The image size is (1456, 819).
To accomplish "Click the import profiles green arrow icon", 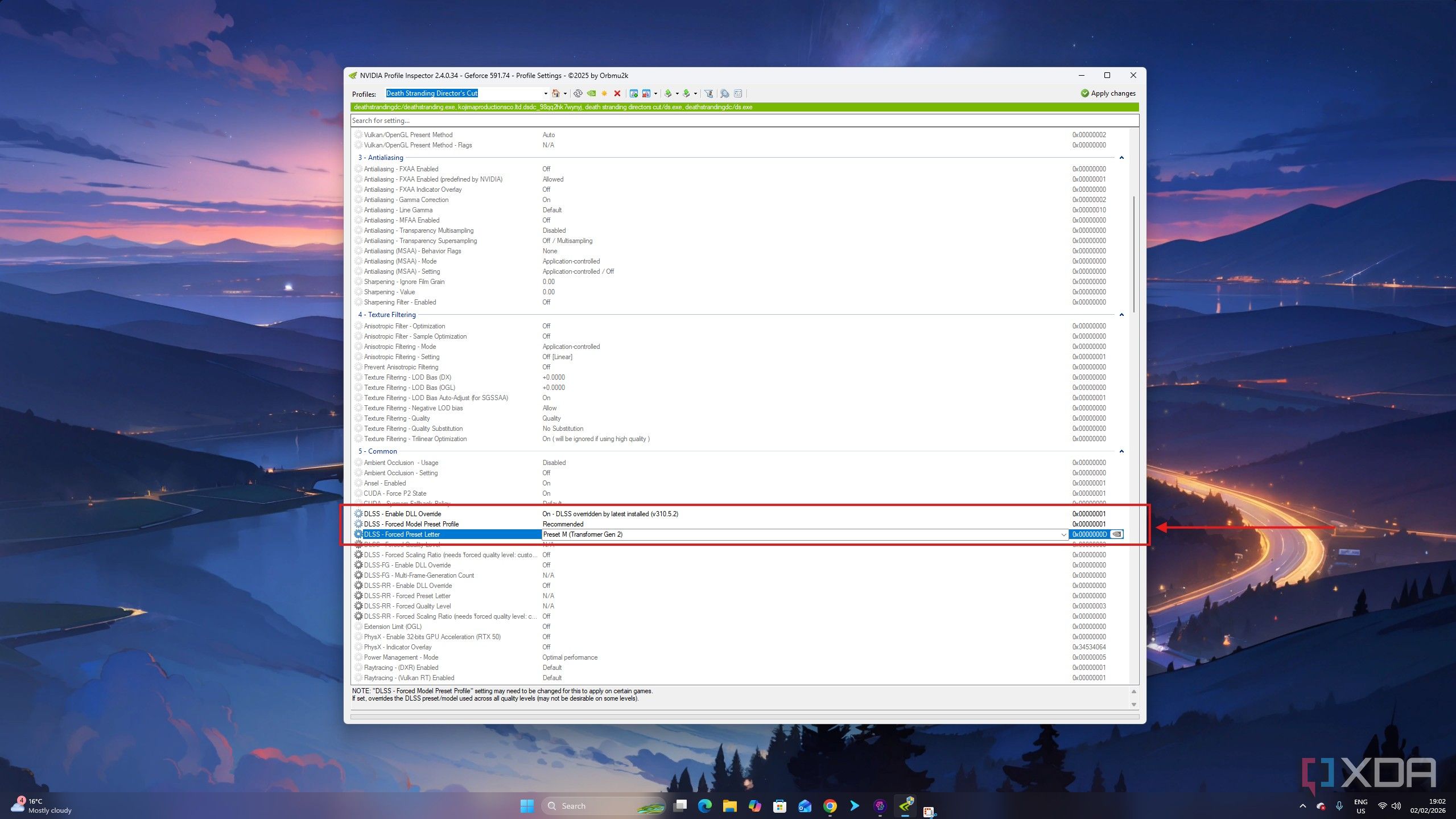I will [687, 93].
